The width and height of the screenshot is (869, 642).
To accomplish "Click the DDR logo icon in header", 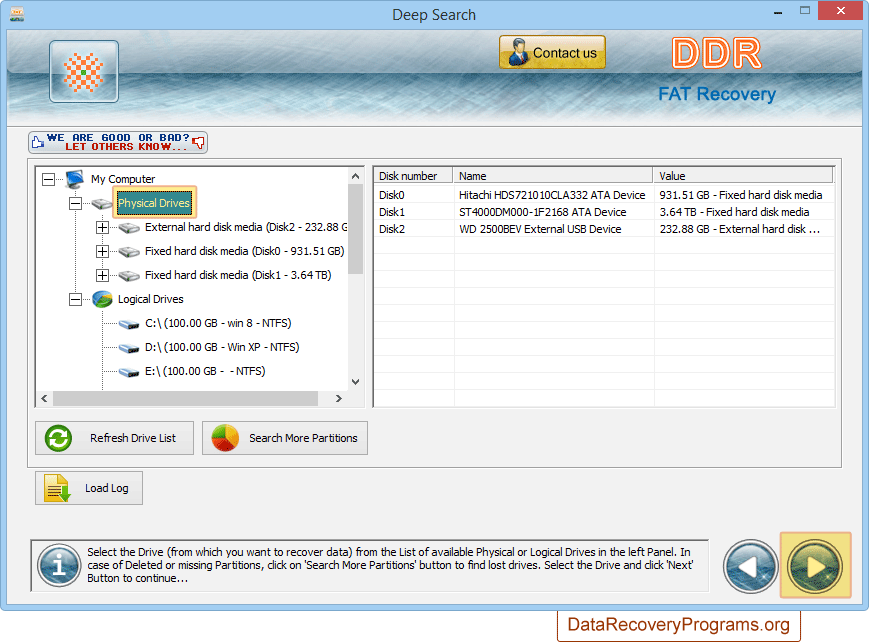I will pyautogui.click(x=84, y=72).
